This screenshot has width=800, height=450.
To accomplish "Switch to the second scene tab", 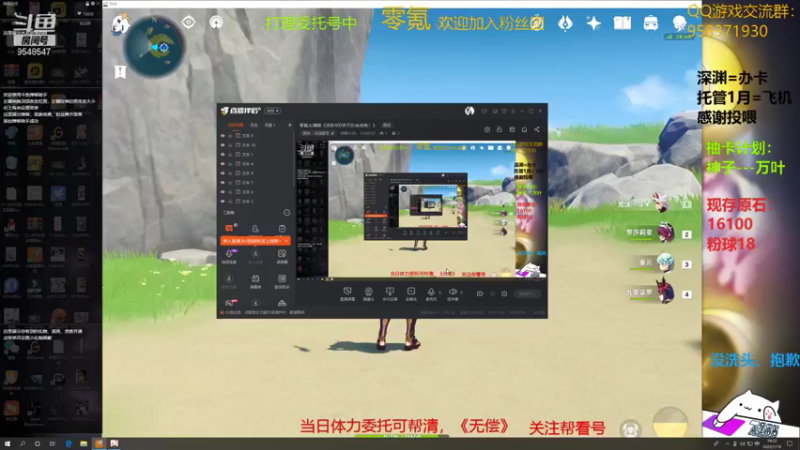I will [x=254, y=125].
